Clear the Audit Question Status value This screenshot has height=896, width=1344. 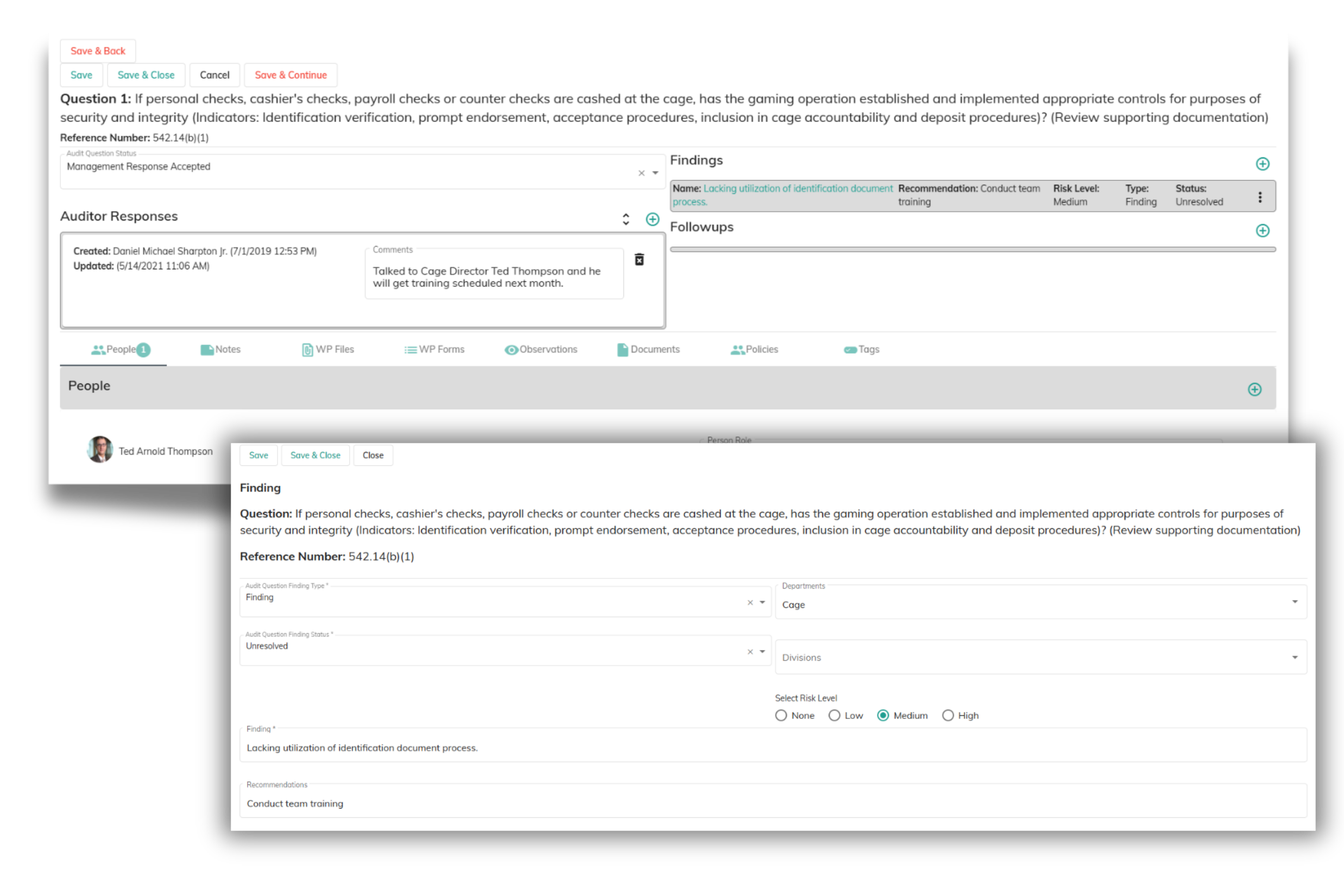click(641, 173)
